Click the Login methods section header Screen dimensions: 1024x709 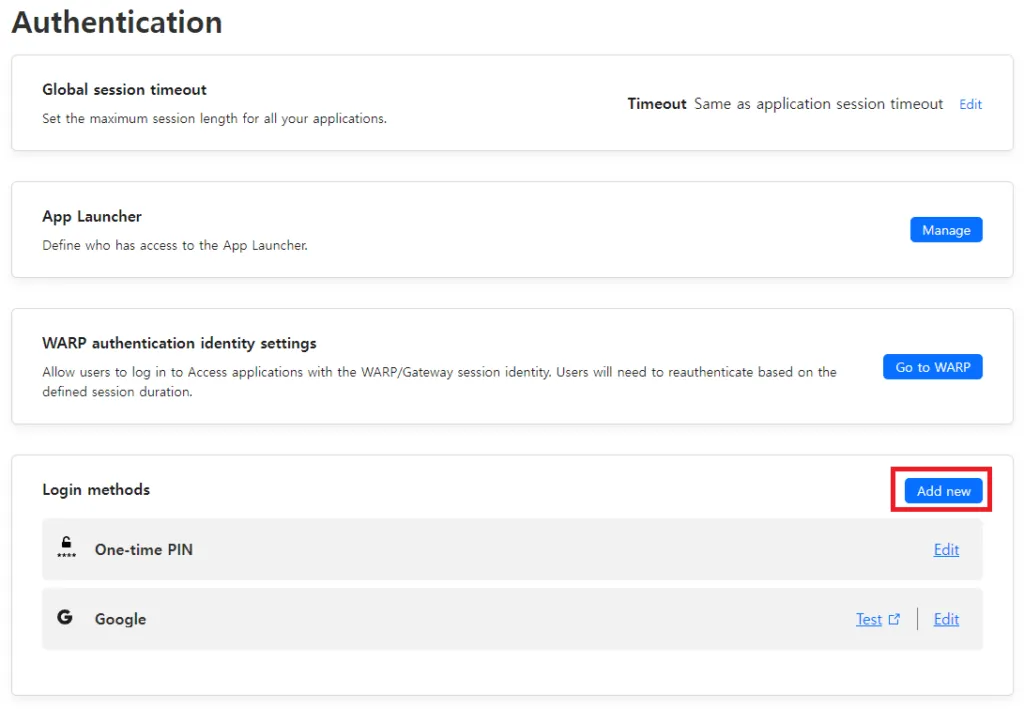click(x=95, y=489)
